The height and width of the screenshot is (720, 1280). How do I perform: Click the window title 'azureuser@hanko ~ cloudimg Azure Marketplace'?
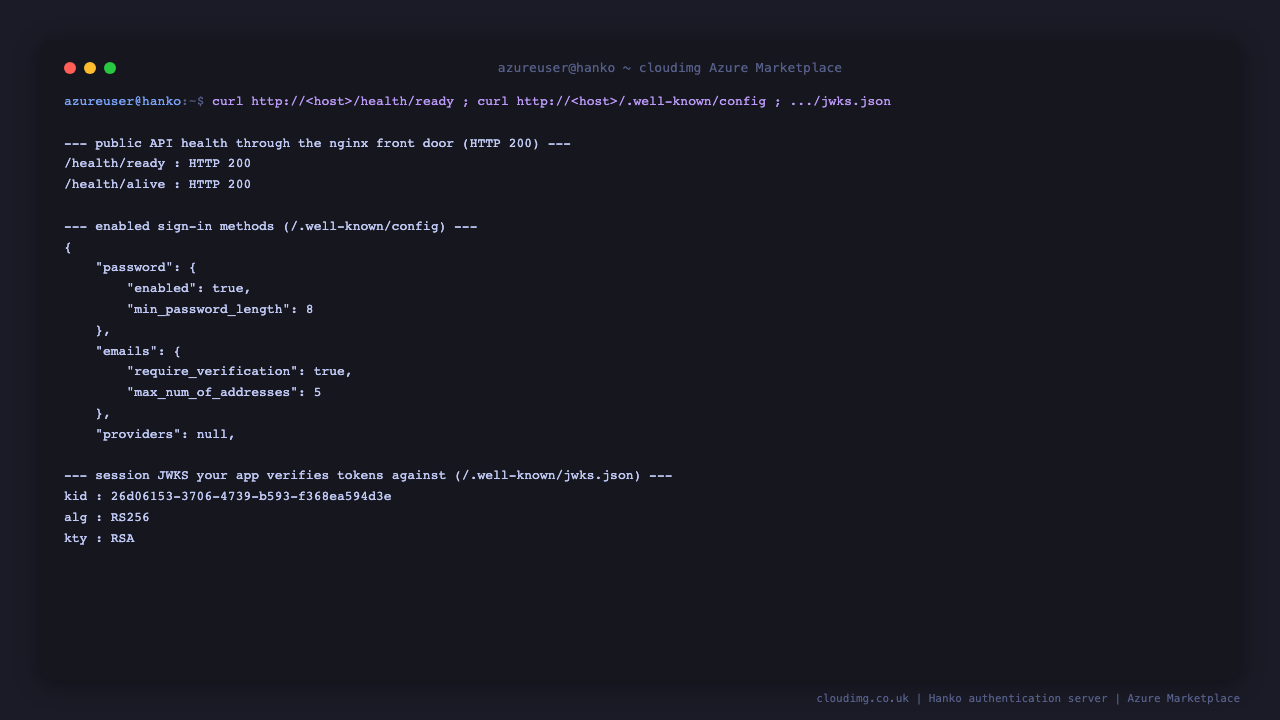tap(670, 68)
